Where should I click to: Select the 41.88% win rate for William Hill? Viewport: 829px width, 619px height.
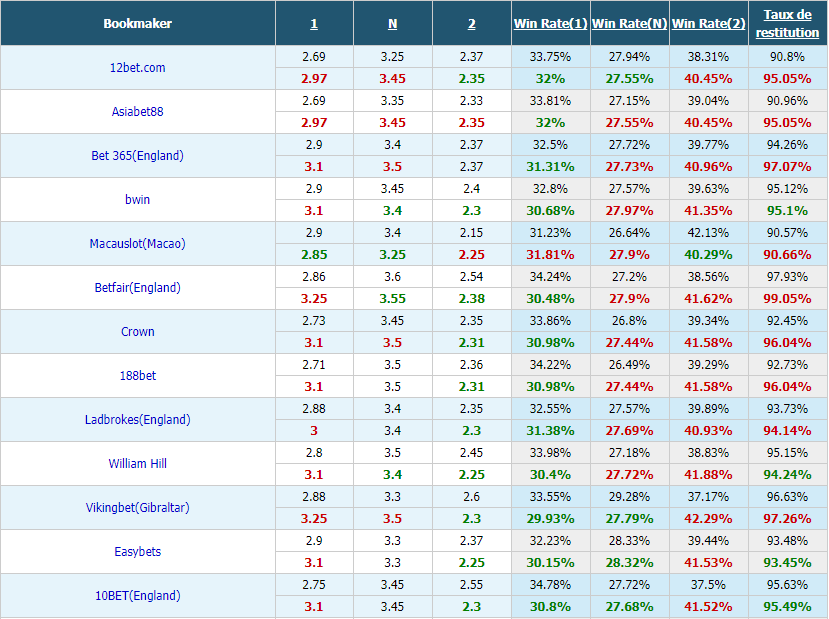click(708, 475)
